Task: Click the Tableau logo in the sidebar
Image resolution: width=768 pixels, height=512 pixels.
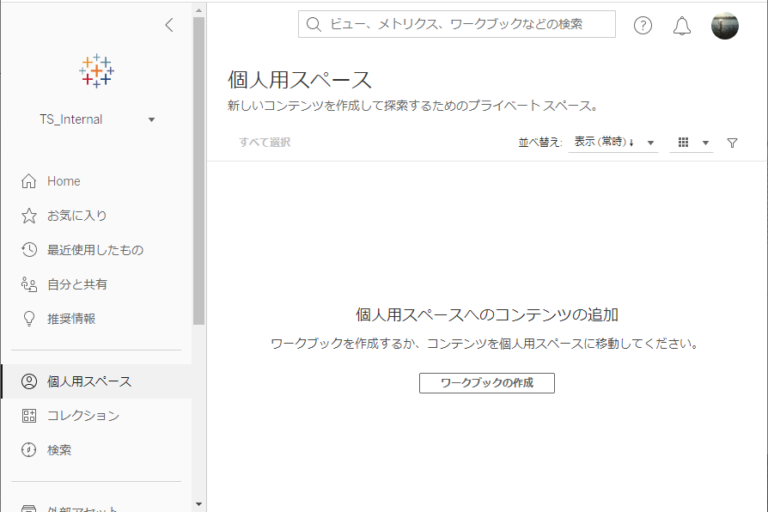Action: click(96, 71)
